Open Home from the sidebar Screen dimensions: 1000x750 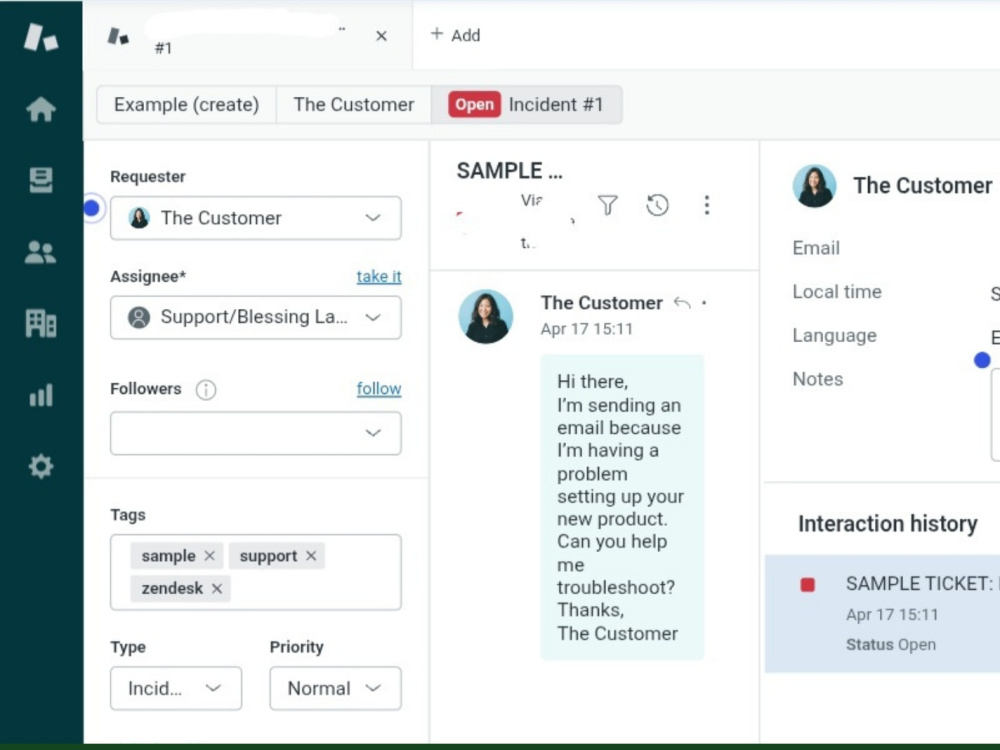click(x=41, y=109)
